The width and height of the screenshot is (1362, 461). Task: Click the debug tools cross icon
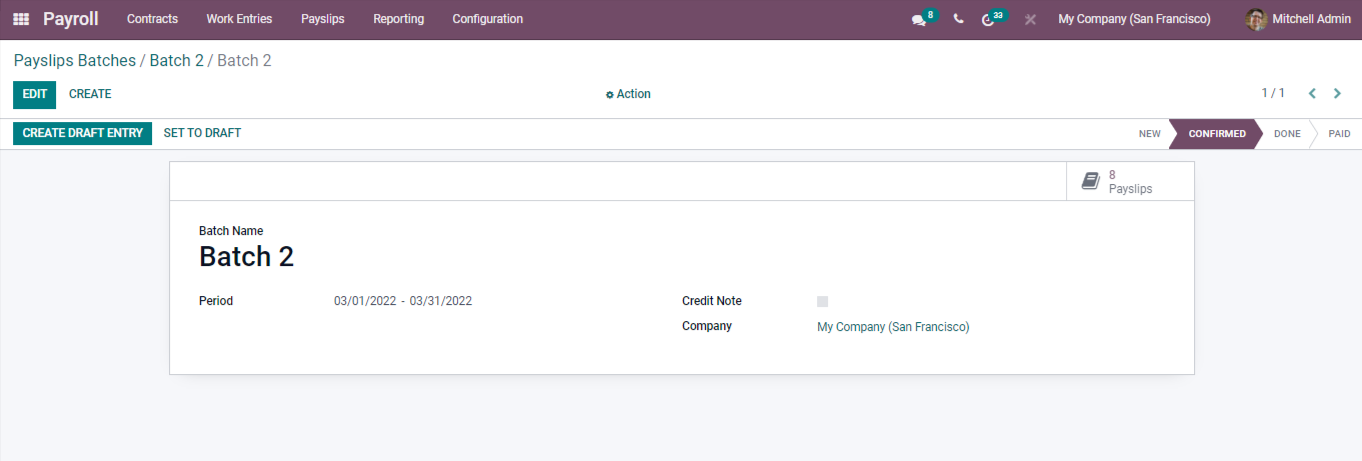tap(1030, 20)
